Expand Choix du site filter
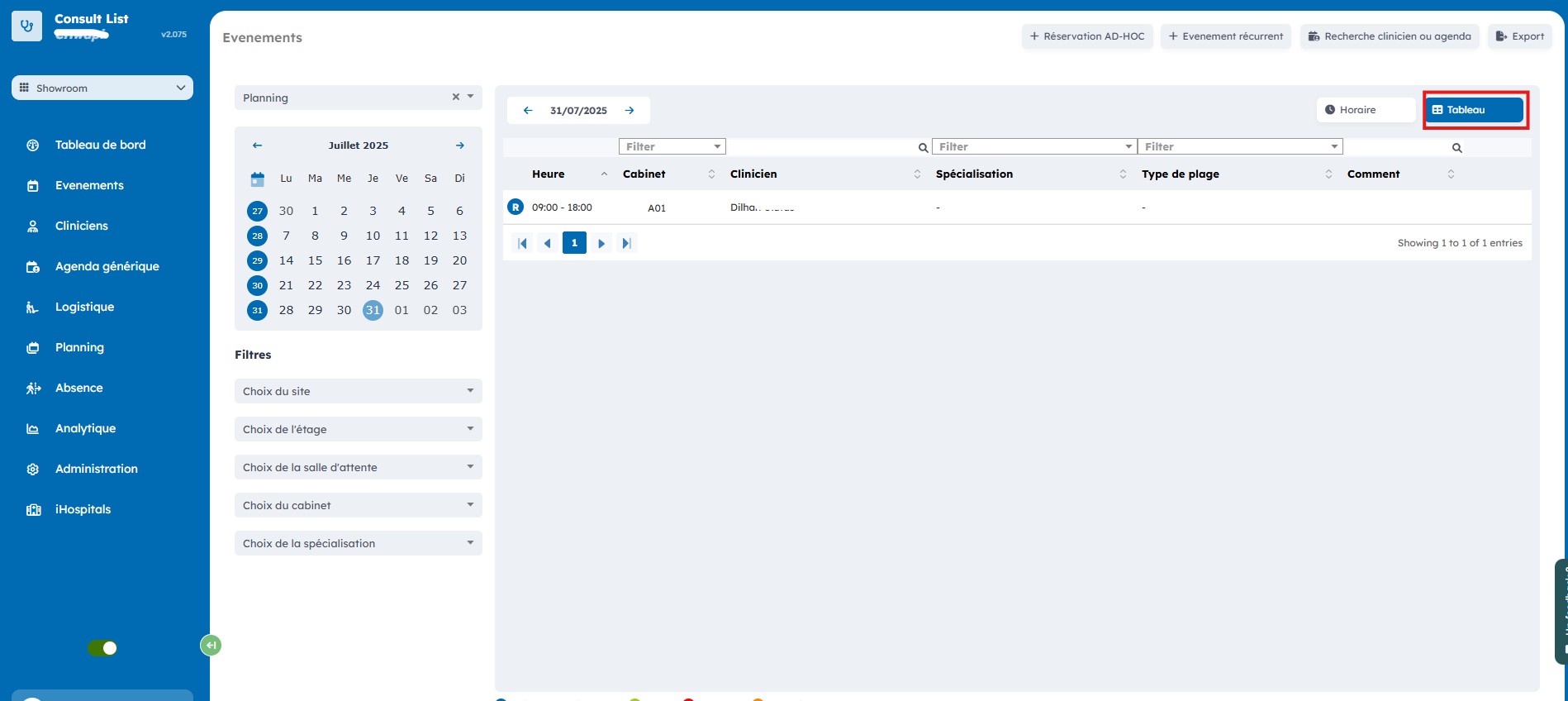Image resolution: width=1568 pixels, height=701 pixels. tap(358, 391)
